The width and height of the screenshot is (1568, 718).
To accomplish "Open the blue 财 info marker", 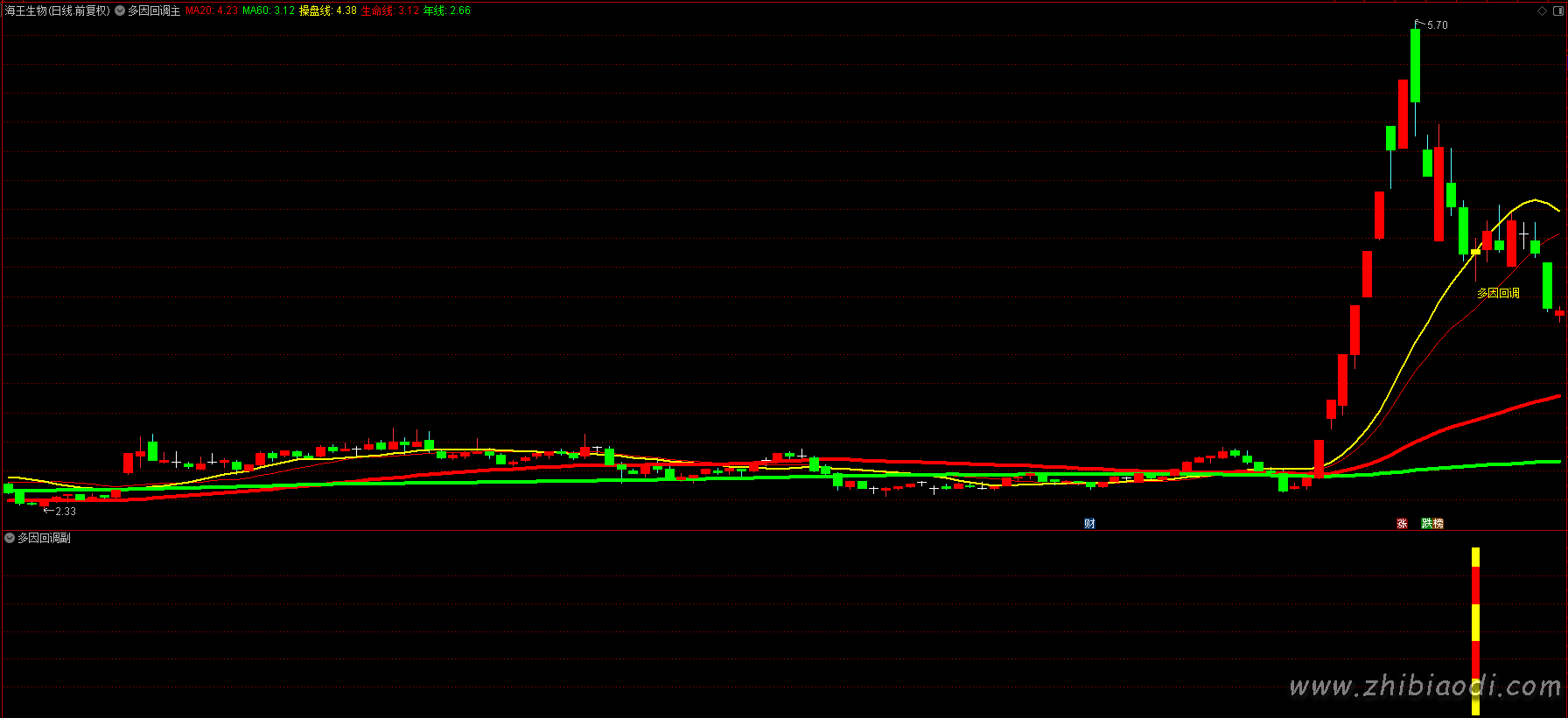I will (1089, 524).
